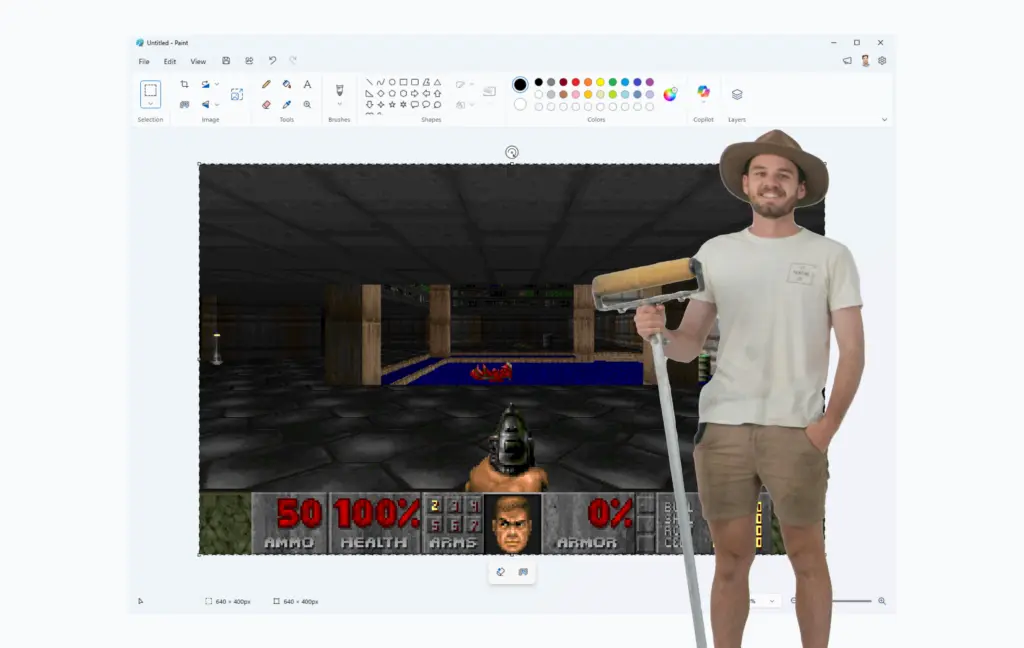The width and height of the screenshot is (1024, 648).
Task: Select the five-point star shape
Action: click(x=392, y=105)
